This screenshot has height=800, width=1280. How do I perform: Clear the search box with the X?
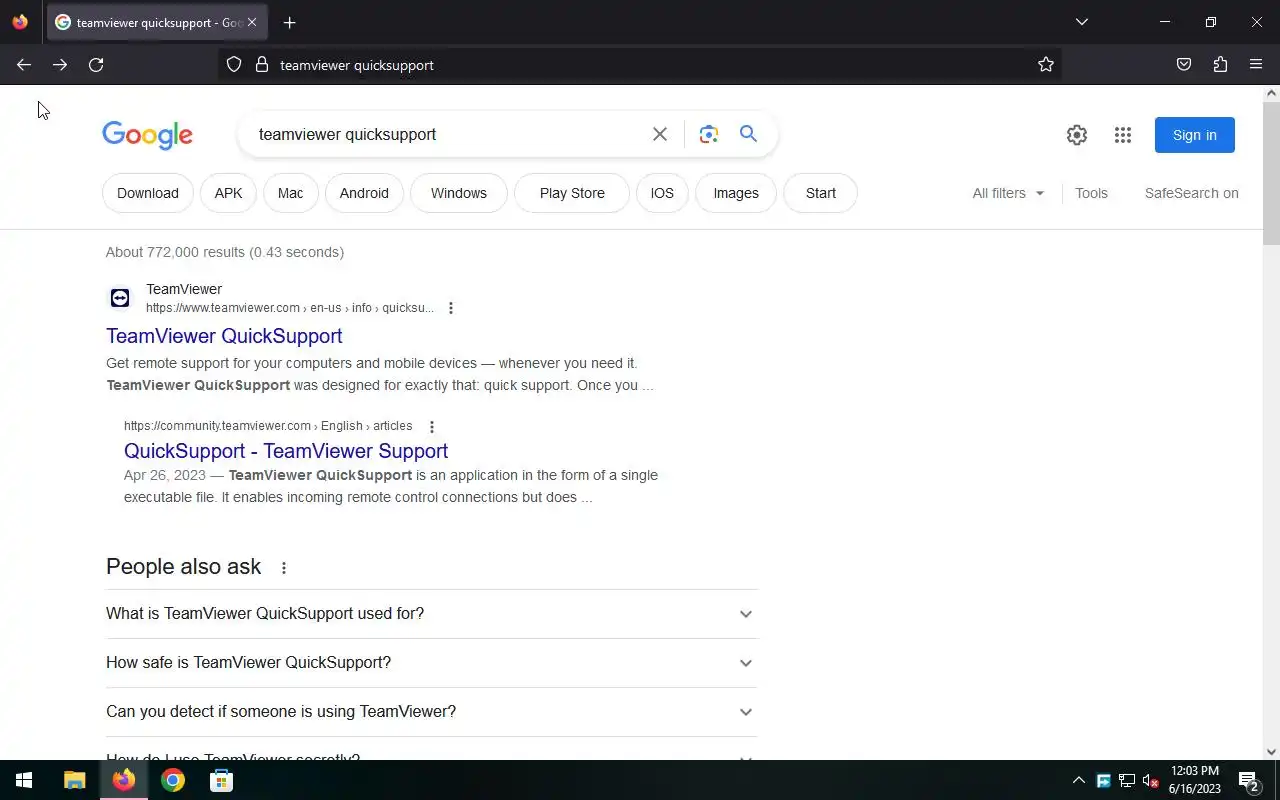660,134
